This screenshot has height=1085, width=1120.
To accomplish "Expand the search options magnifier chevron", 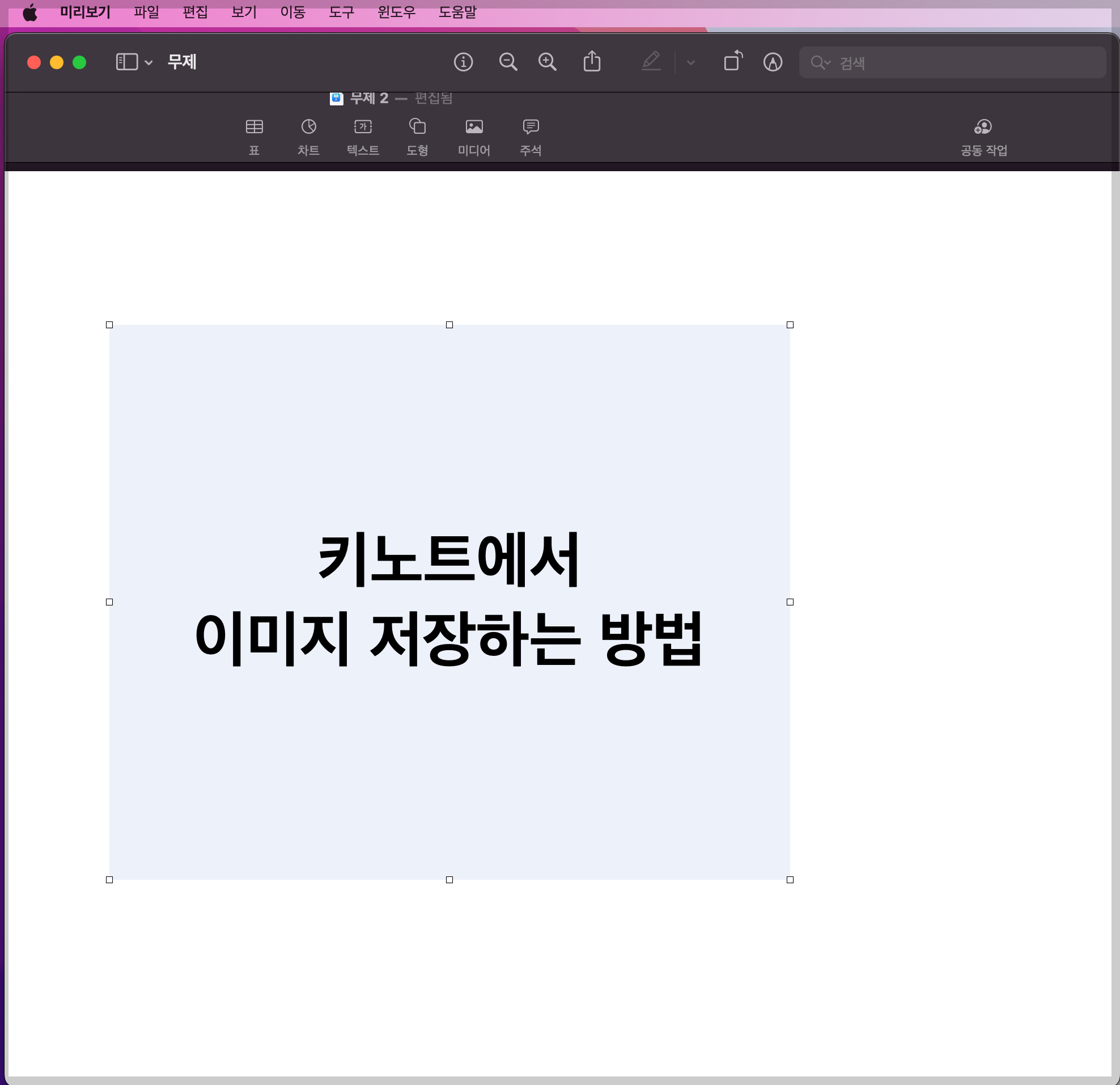I will tap(821, 62).
